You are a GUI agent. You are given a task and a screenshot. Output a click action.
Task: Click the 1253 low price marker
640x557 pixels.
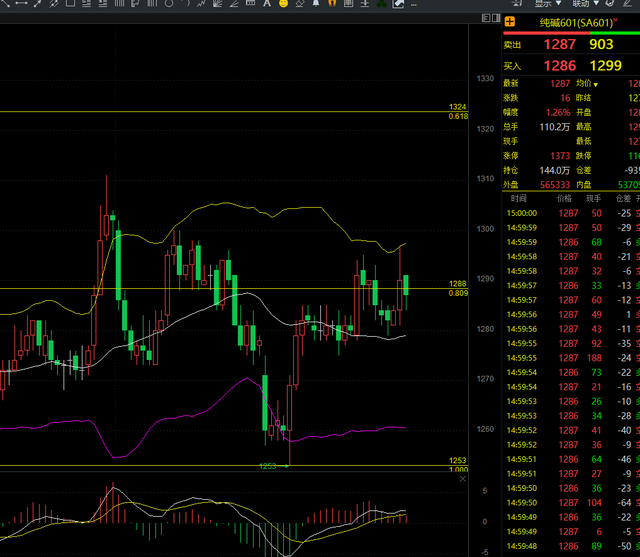tap(268, 466)
